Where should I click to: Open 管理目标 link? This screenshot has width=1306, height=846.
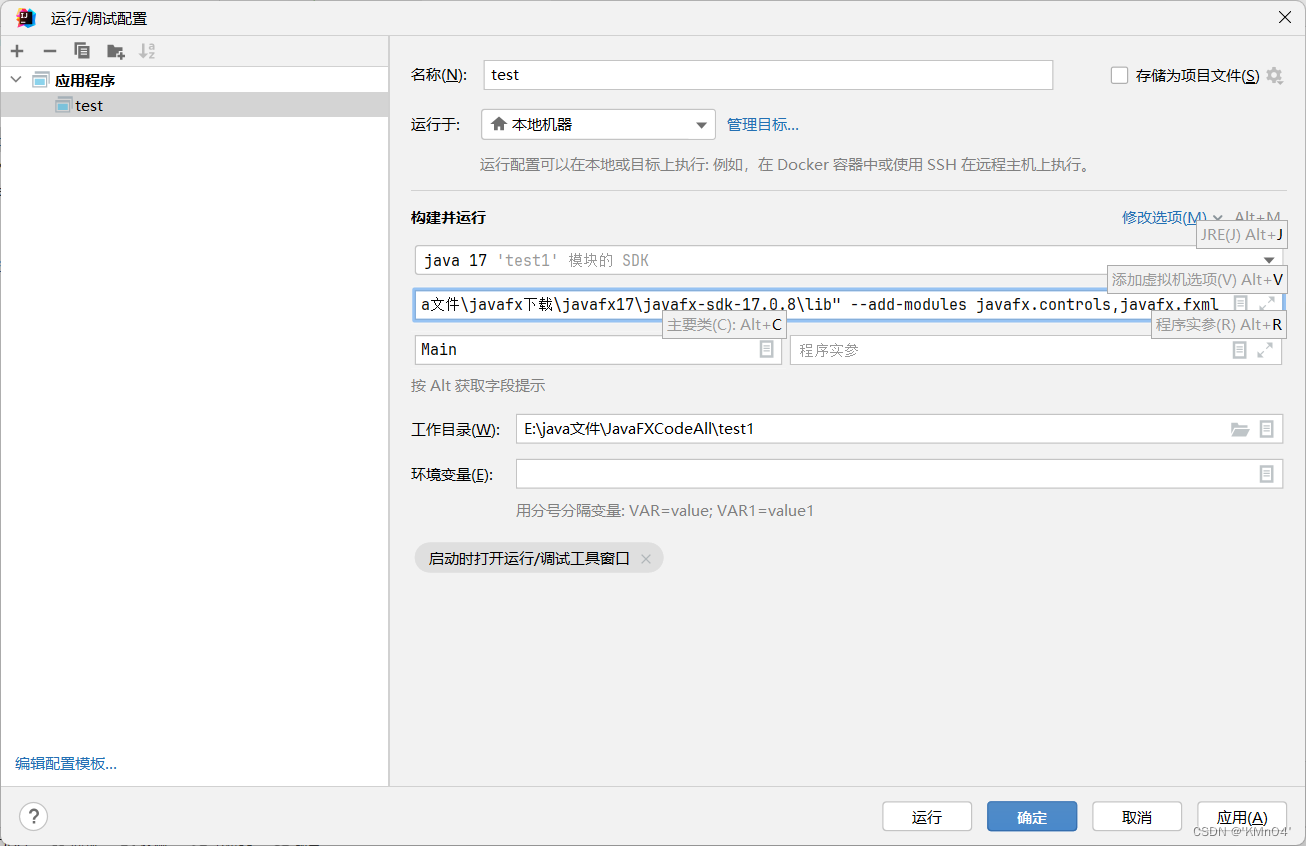tap(763, 124)
